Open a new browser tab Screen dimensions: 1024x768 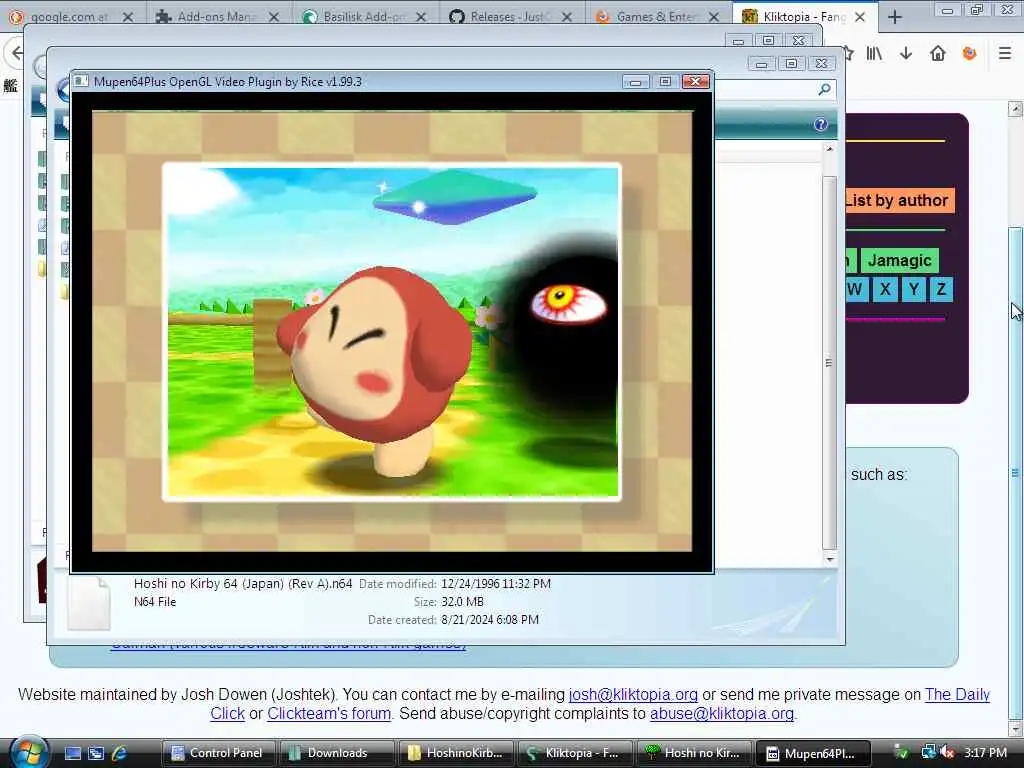895,18
